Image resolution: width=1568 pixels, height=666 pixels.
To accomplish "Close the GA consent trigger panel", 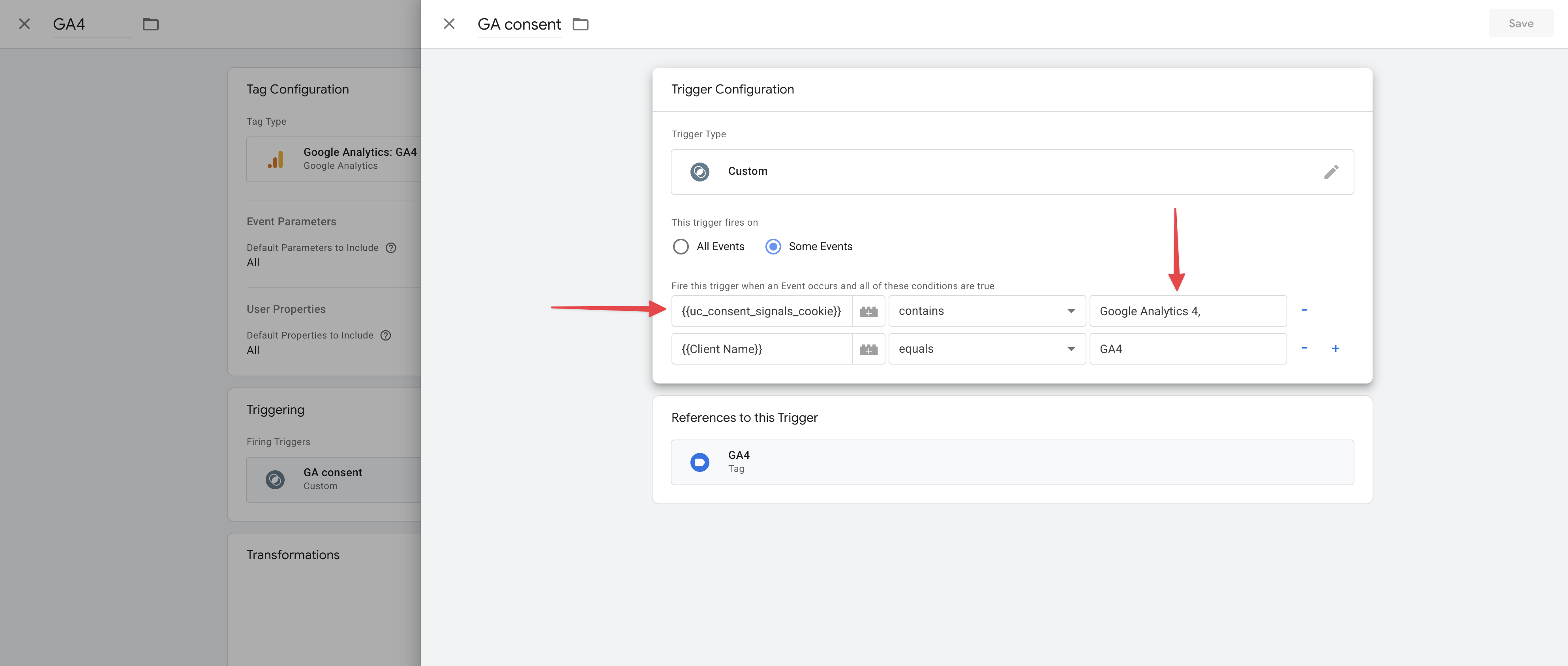I will (x=449, y=24).
